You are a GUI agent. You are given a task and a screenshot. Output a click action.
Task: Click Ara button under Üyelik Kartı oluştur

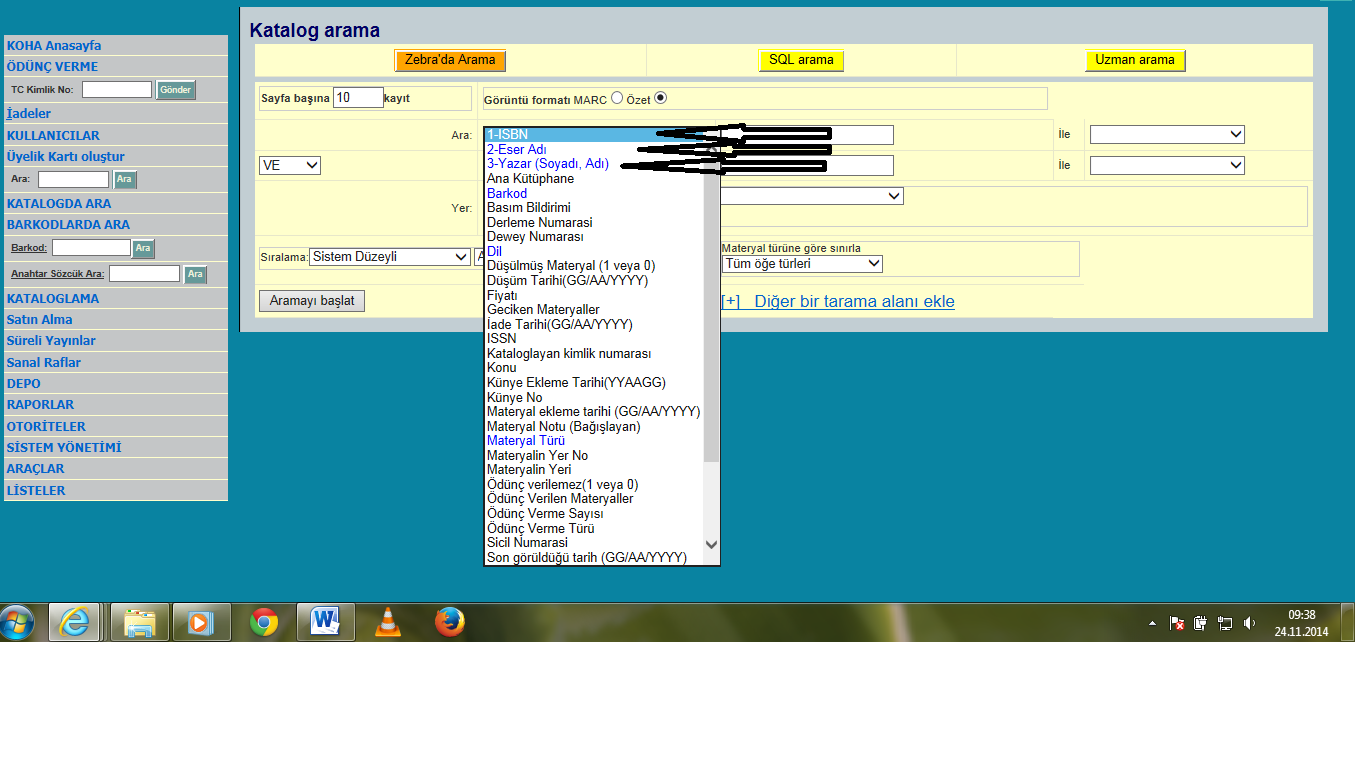coord(125,180)
